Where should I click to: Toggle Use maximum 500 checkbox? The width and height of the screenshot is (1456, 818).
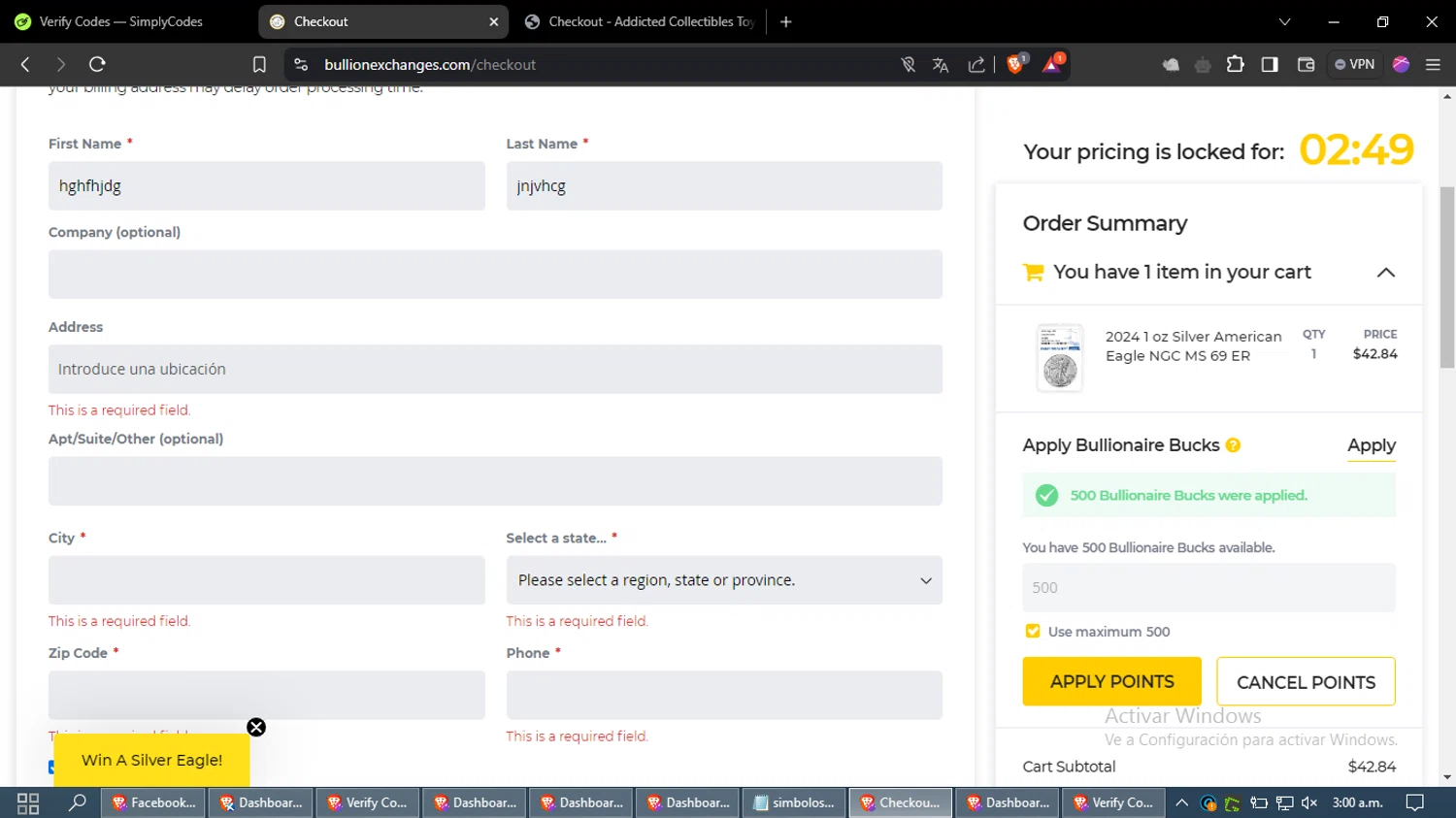pyautogui.click(x=1033, y=632)
